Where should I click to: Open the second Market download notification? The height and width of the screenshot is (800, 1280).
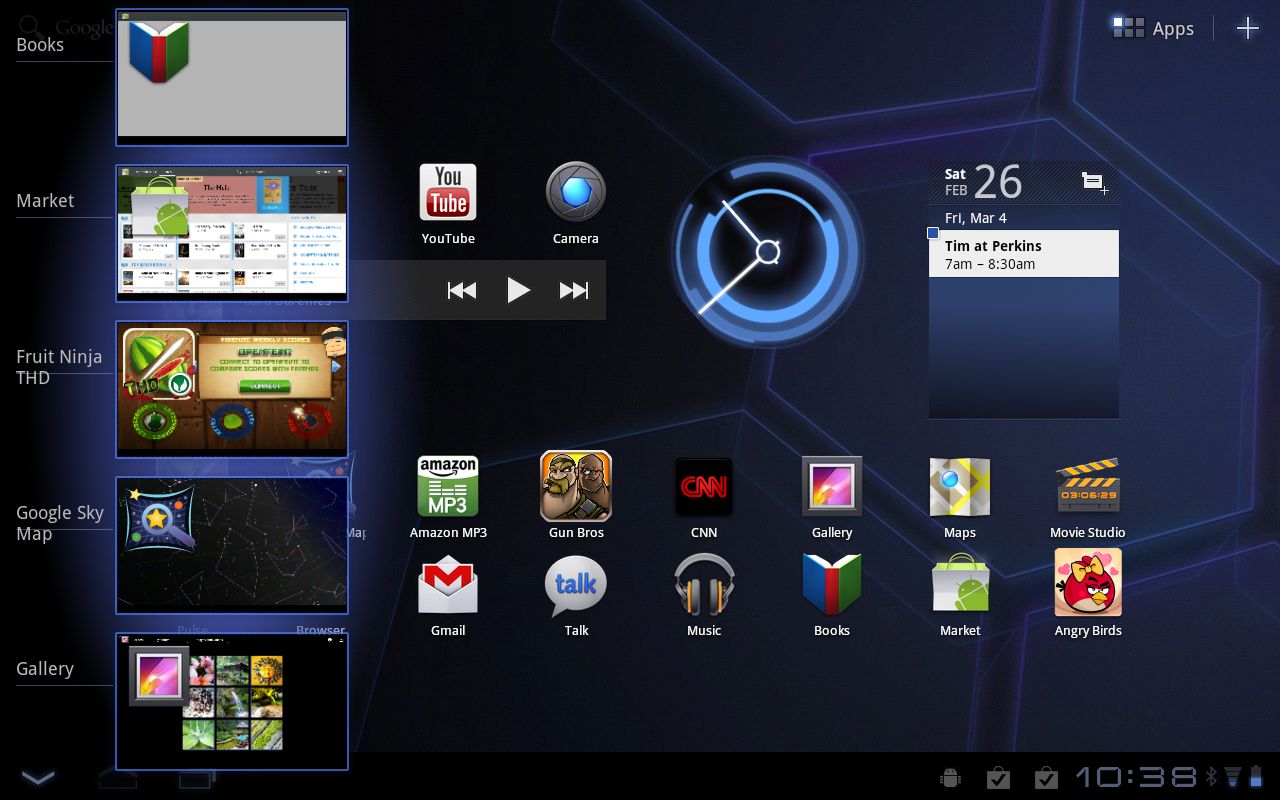point(1045,777)
